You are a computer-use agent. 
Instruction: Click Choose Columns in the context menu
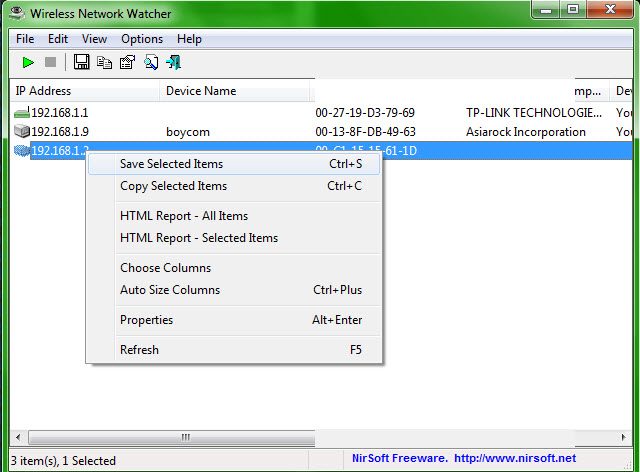(165, 268)
